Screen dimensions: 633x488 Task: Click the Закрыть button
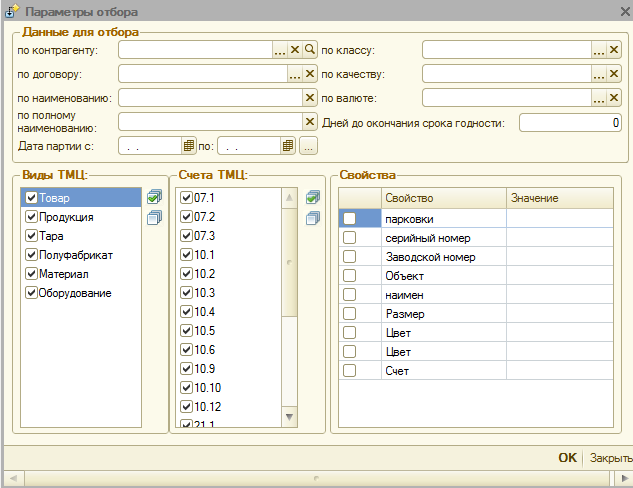click(610, 458)
